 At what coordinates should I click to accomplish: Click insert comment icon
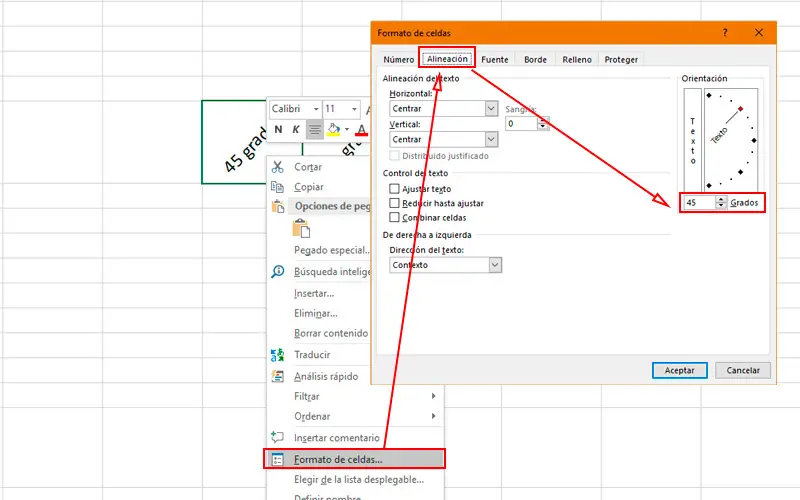point(278,437)
